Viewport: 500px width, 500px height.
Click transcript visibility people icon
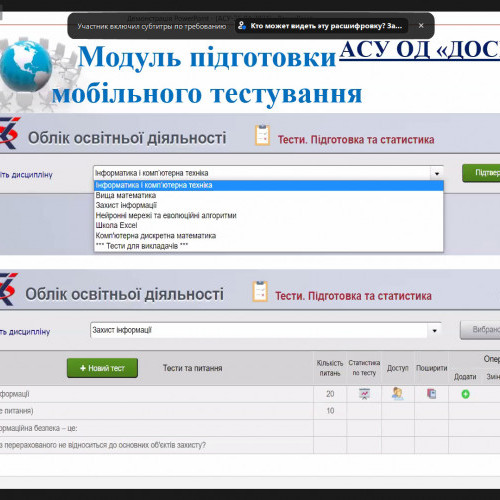click(x=242, y=25)
